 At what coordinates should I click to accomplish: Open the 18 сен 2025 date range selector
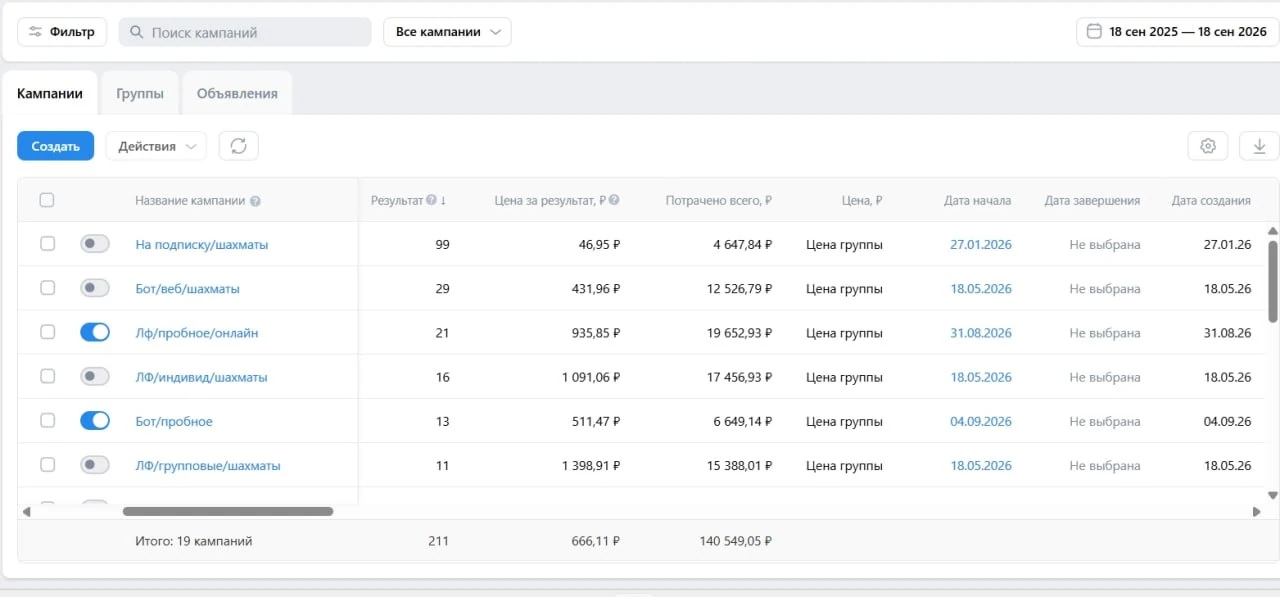pos(1178,31)
